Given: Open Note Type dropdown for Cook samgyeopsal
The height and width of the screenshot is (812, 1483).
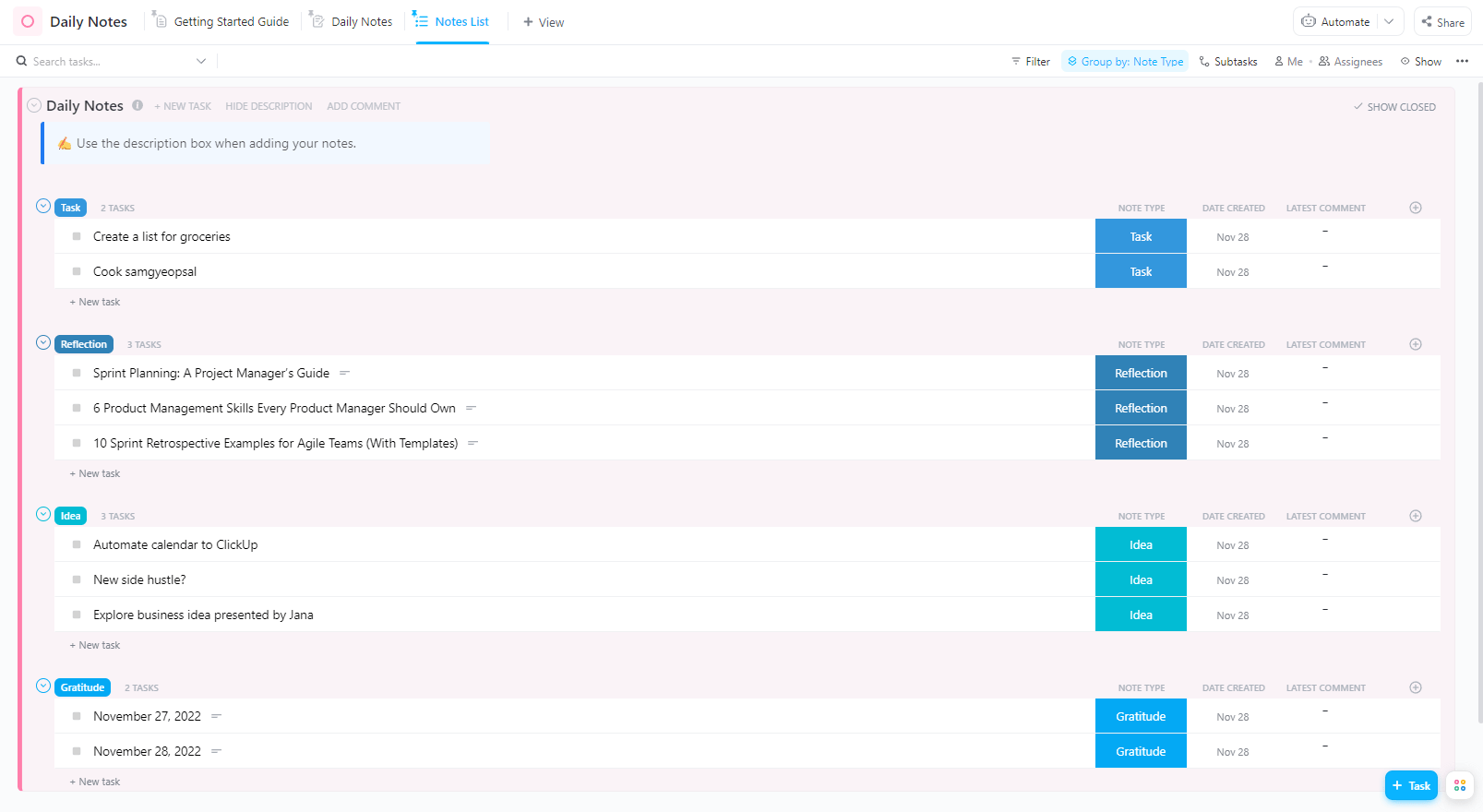Looking at the screenshot, I should pos(1141,271).
